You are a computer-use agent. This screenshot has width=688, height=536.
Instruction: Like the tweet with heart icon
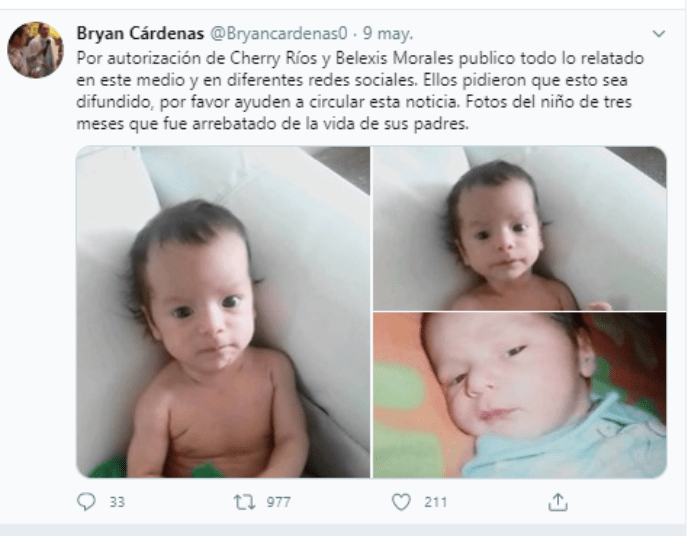point(401,502)
